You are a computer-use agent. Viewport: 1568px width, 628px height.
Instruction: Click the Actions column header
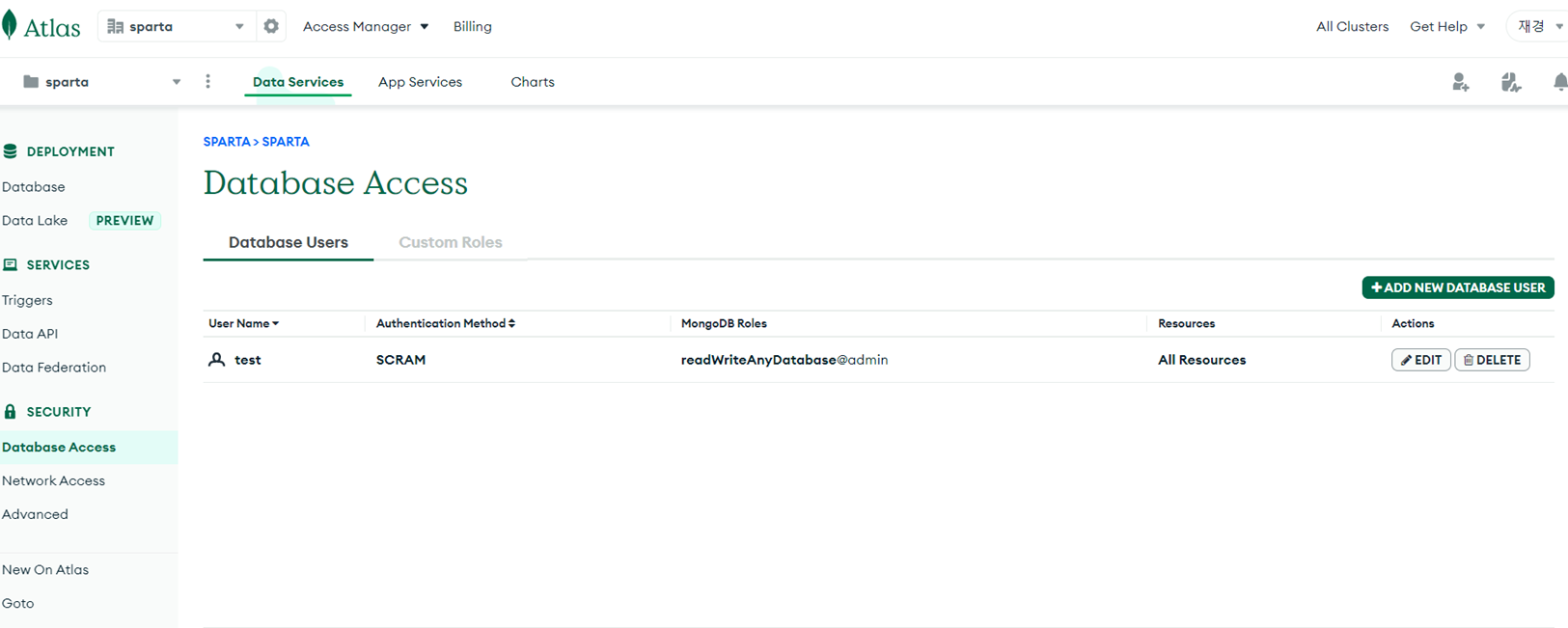(x=1413, y=323)
